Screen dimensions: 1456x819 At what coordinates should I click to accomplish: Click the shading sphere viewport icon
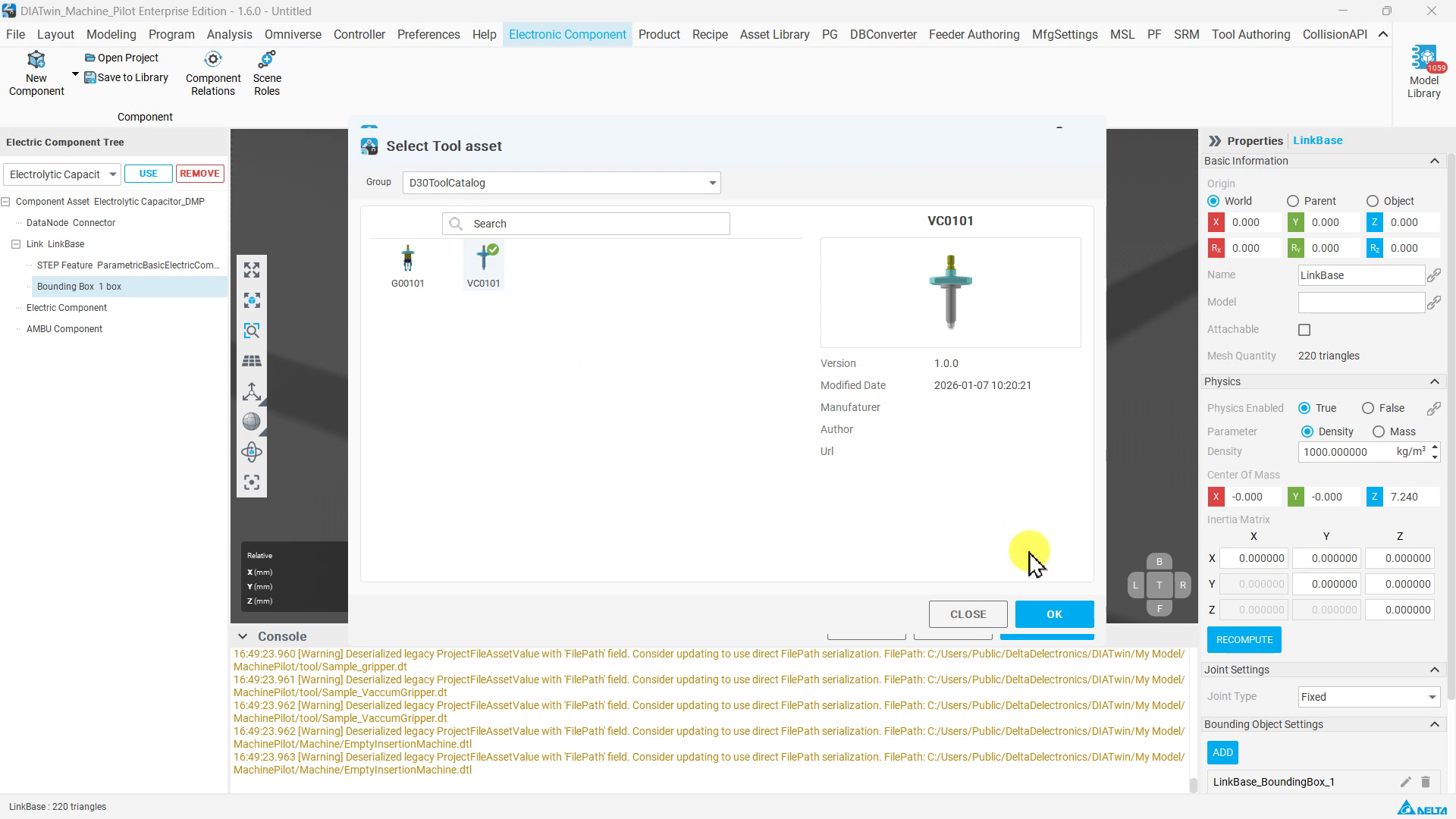coord(252,422)
